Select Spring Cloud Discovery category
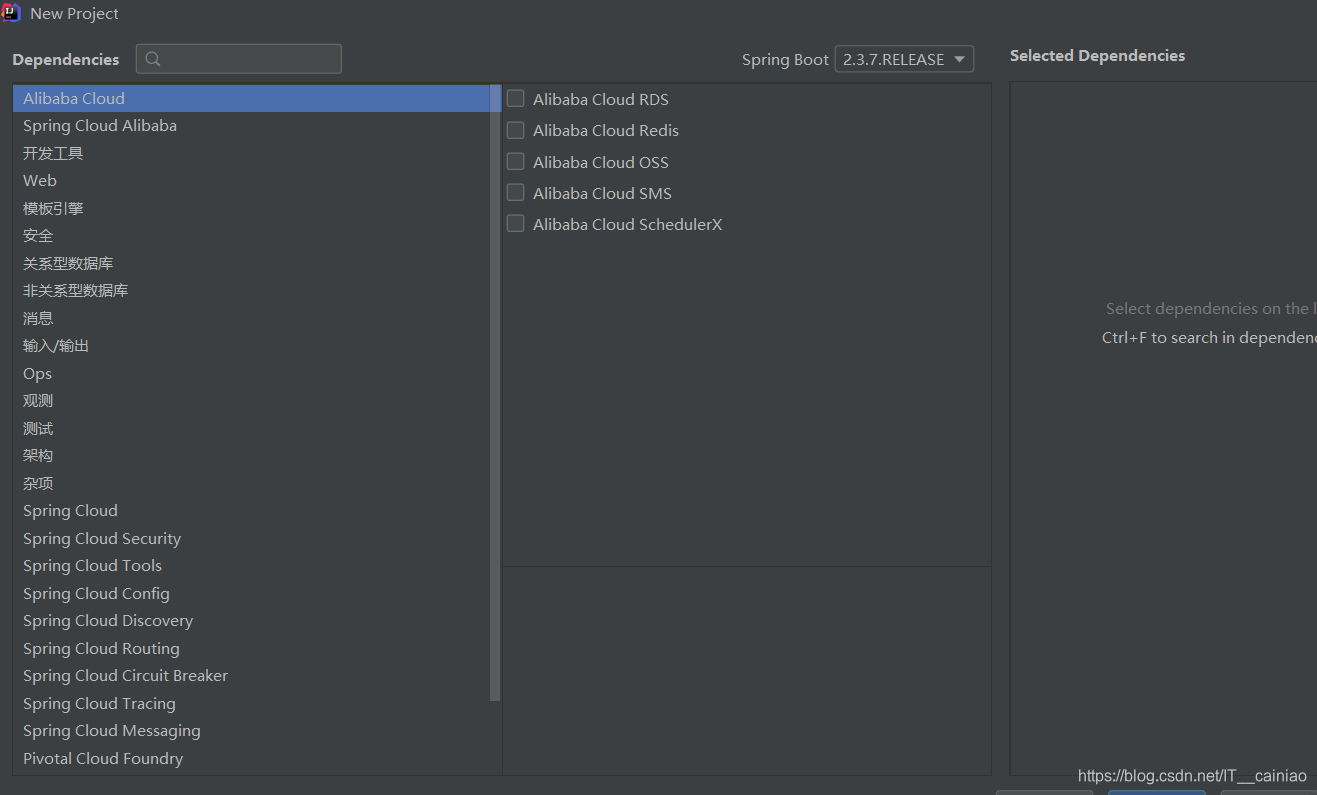Screen dimensions: 1317x795 (251, 621)
